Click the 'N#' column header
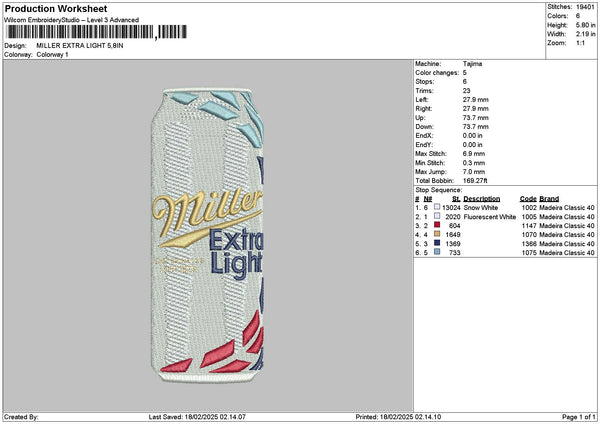The width and height of the screenshot is (600, 424). [428, 199]
